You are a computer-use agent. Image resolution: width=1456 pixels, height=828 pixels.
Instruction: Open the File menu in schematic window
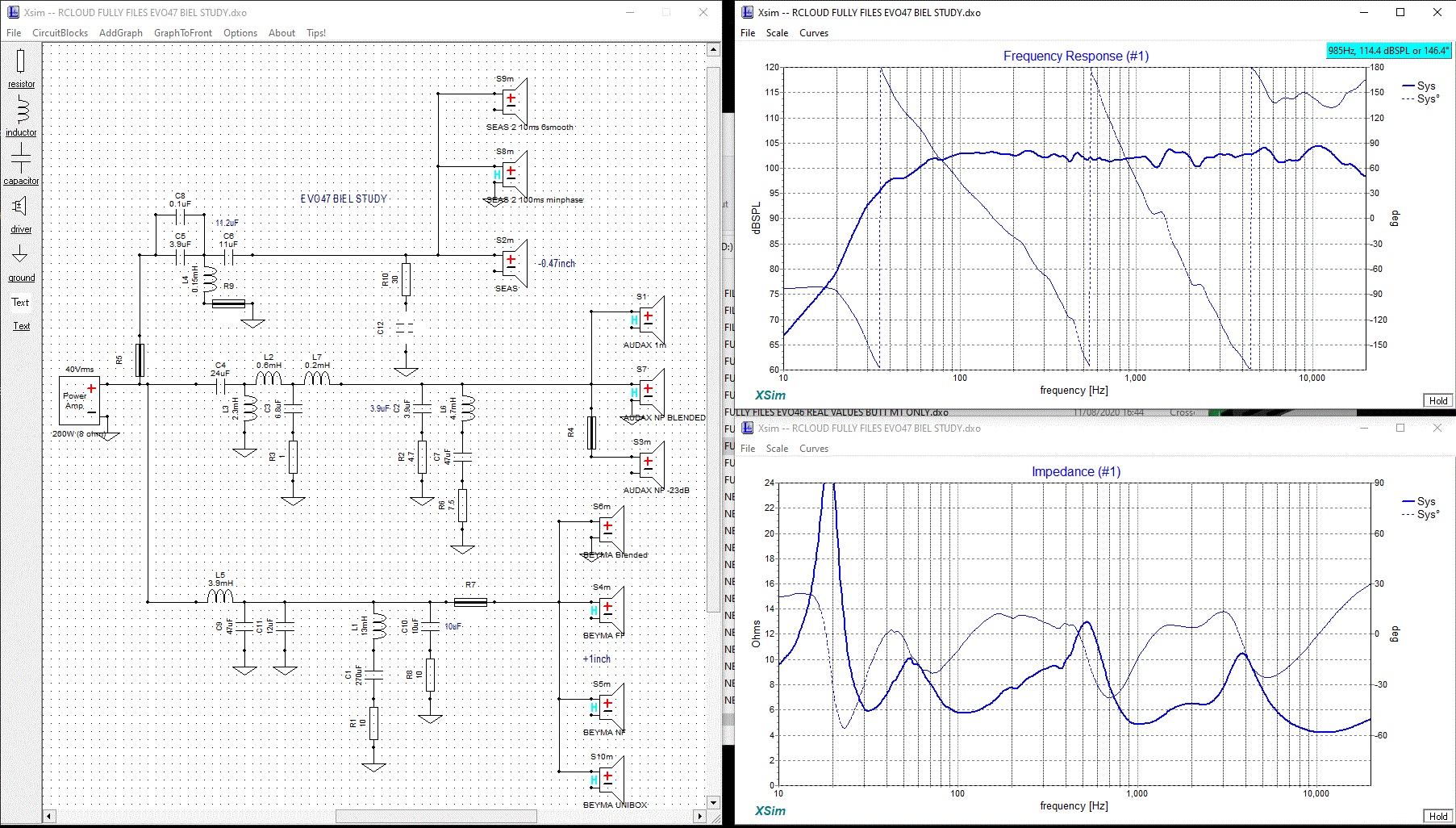pos(14,33)
